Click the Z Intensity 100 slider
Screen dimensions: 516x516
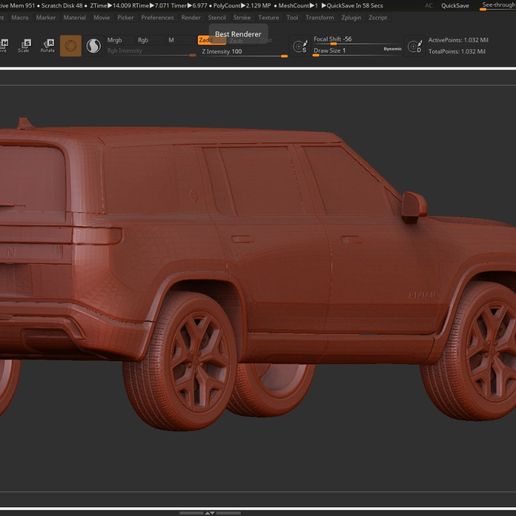pos(244,52)
